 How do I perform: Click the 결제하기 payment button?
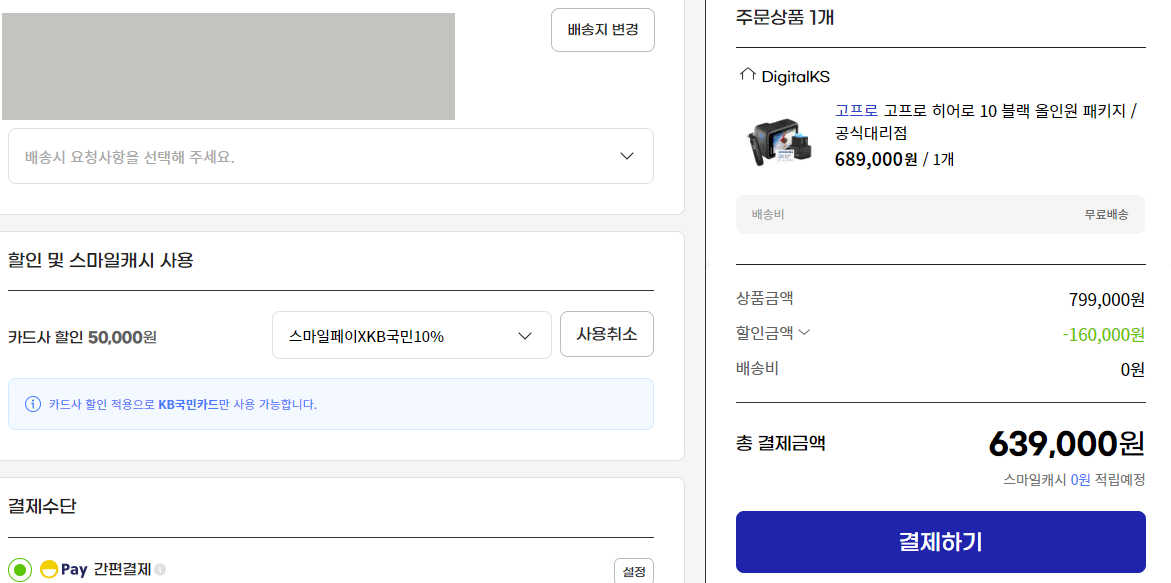click(x=940, y=542)
